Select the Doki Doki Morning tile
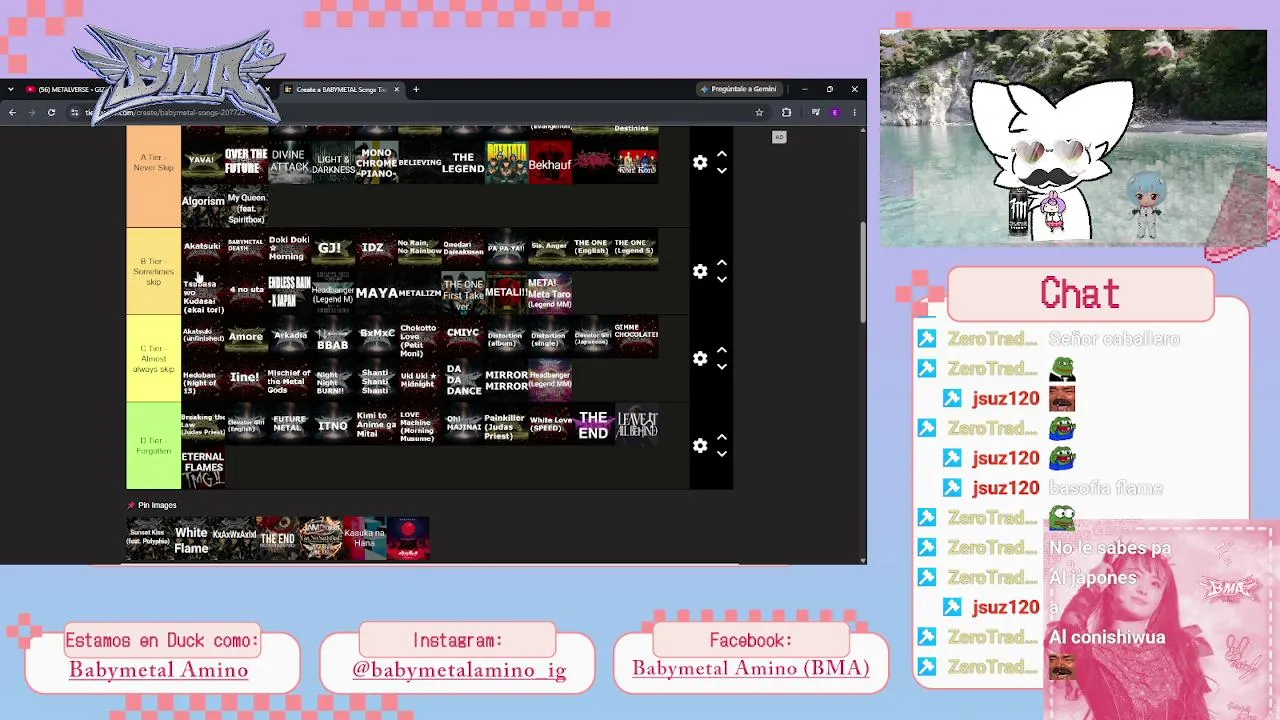This screenshot has height=720, width=1280. tap(289, 249)
